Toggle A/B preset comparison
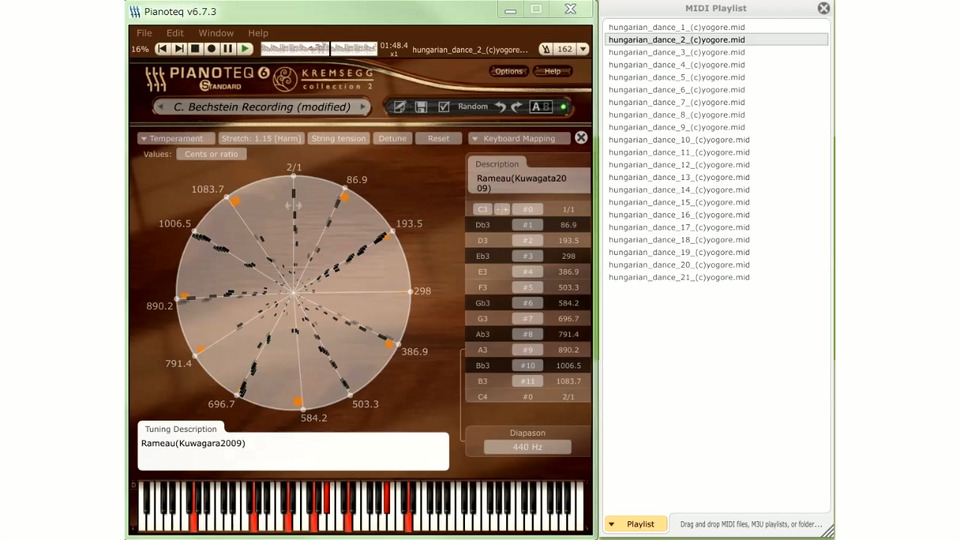The image size is (960, 540). coord(541,107)
